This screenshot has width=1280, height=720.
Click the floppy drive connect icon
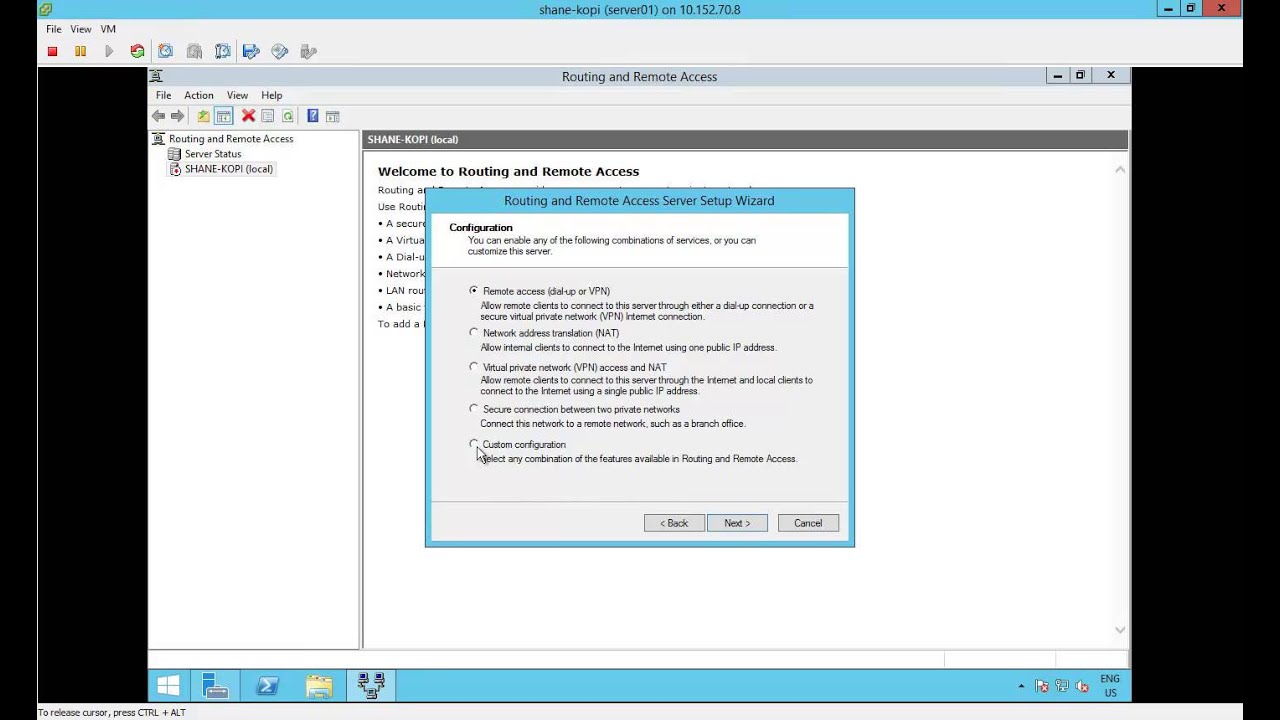point(251,51)
